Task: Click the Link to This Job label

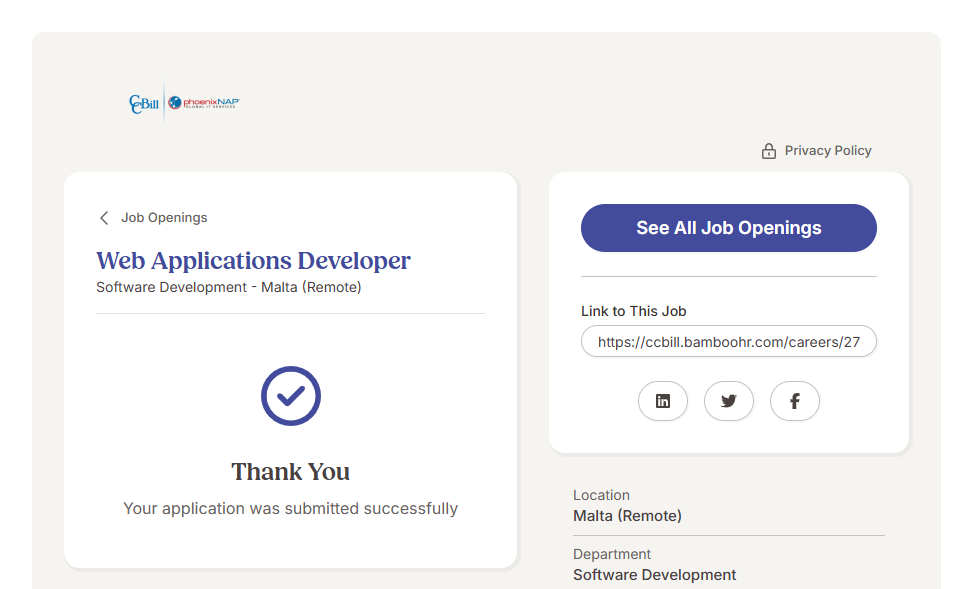Action: tap(633, 311)
